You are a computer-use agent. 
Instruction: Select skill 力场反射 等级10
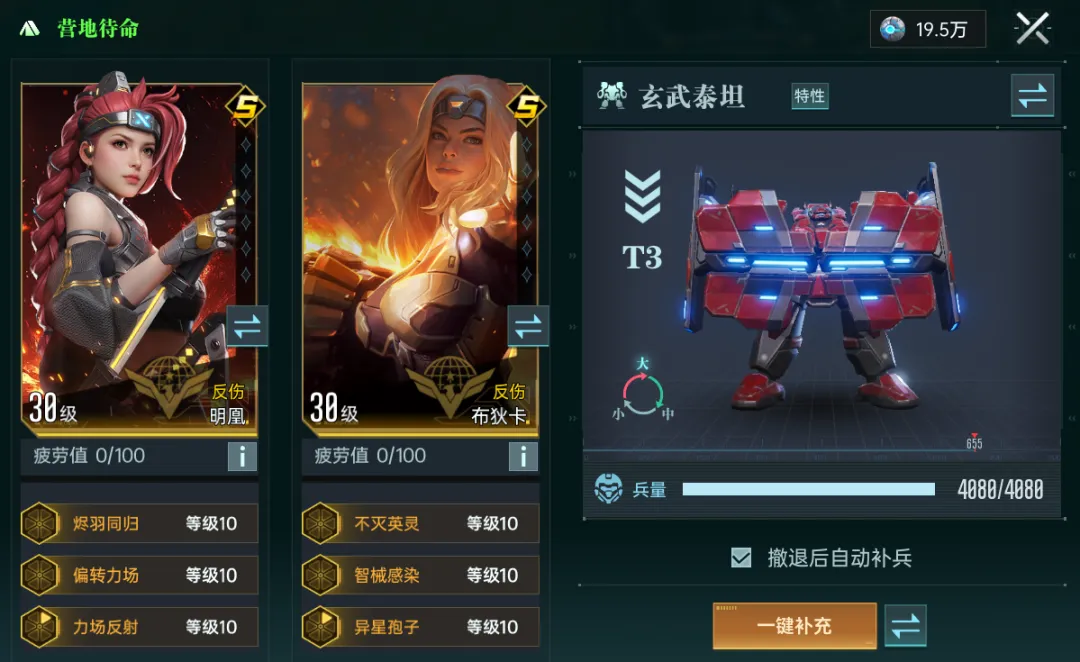point(140,627)
